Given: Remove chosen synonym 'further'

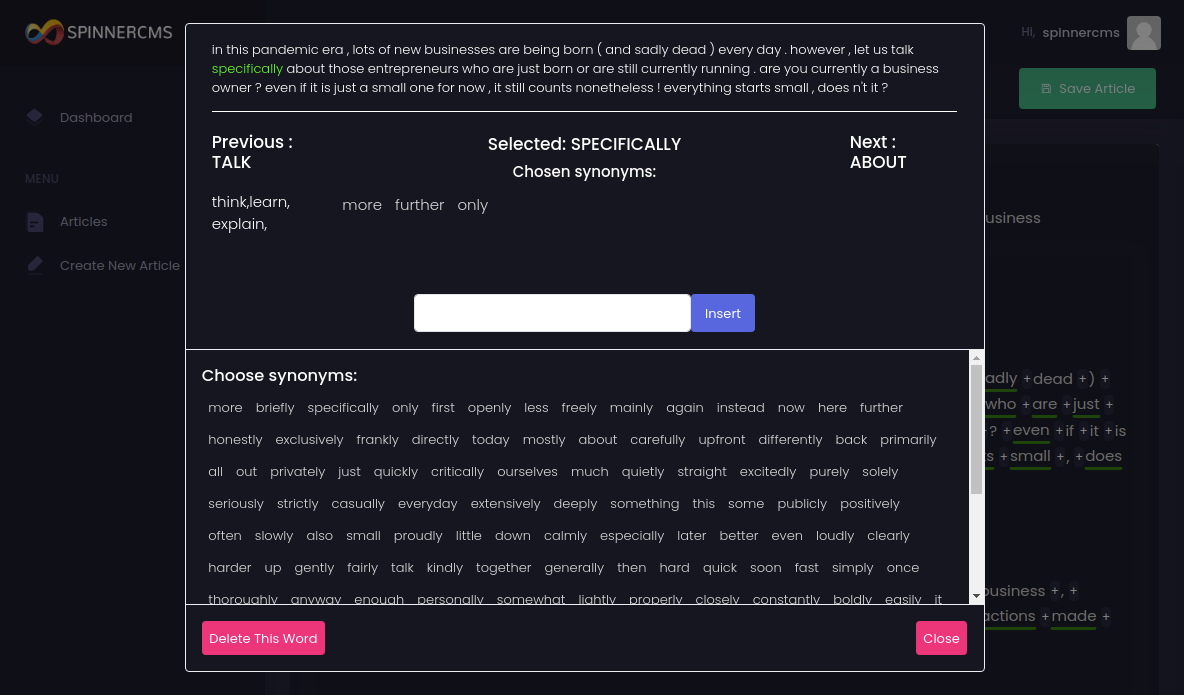Looking at the screenshot, I should (419, 205).
